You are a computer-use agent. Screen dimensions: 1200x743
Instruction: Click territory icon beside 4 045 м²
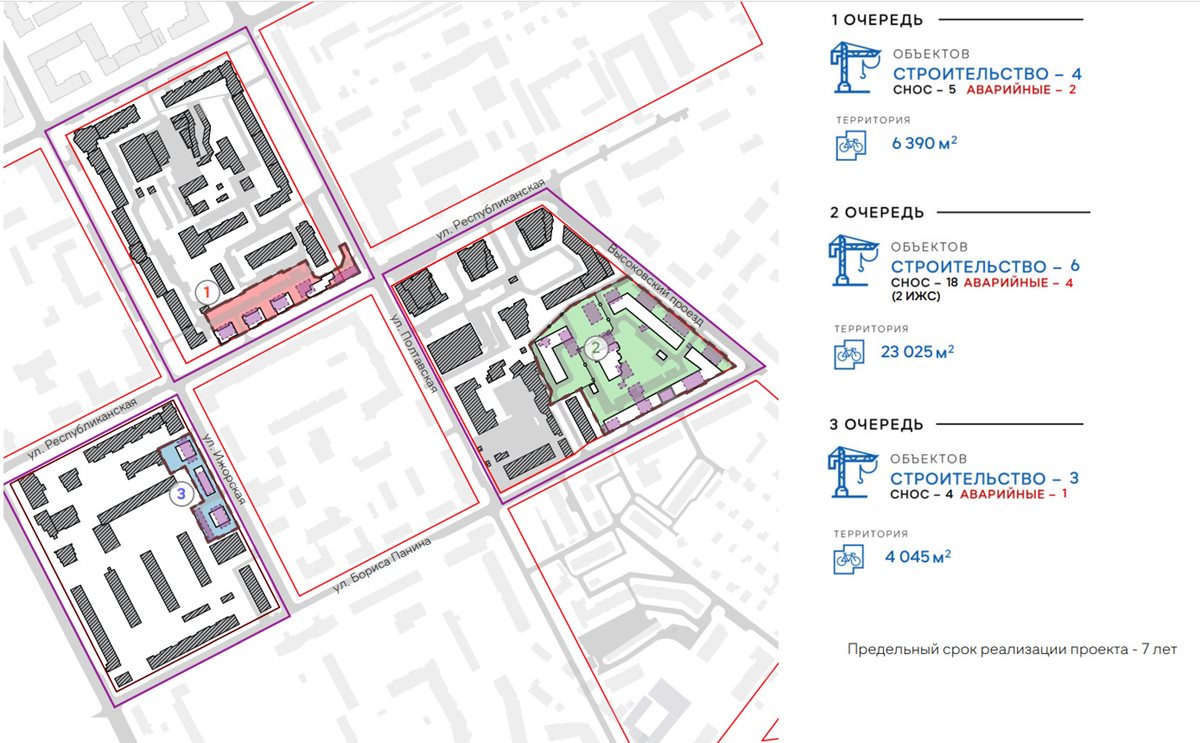click(x=849, y=559)
